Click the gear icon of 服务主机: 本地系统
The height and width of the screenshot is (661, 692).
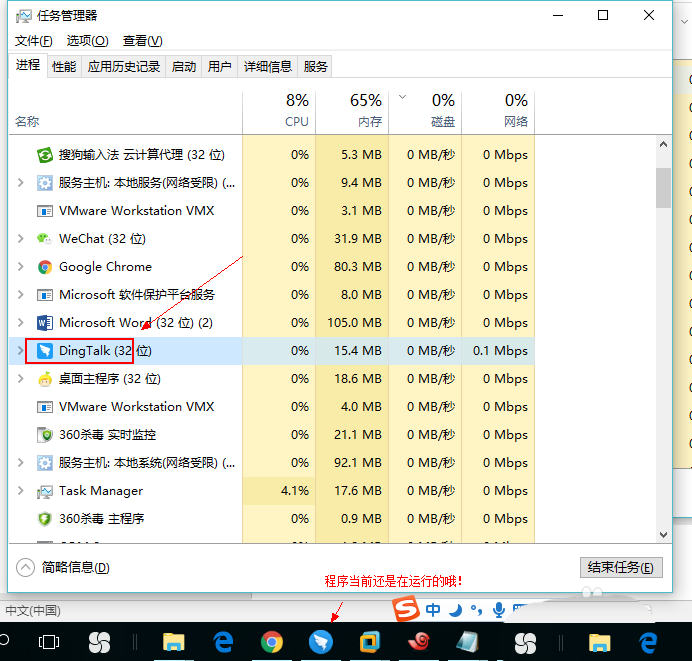45,463
